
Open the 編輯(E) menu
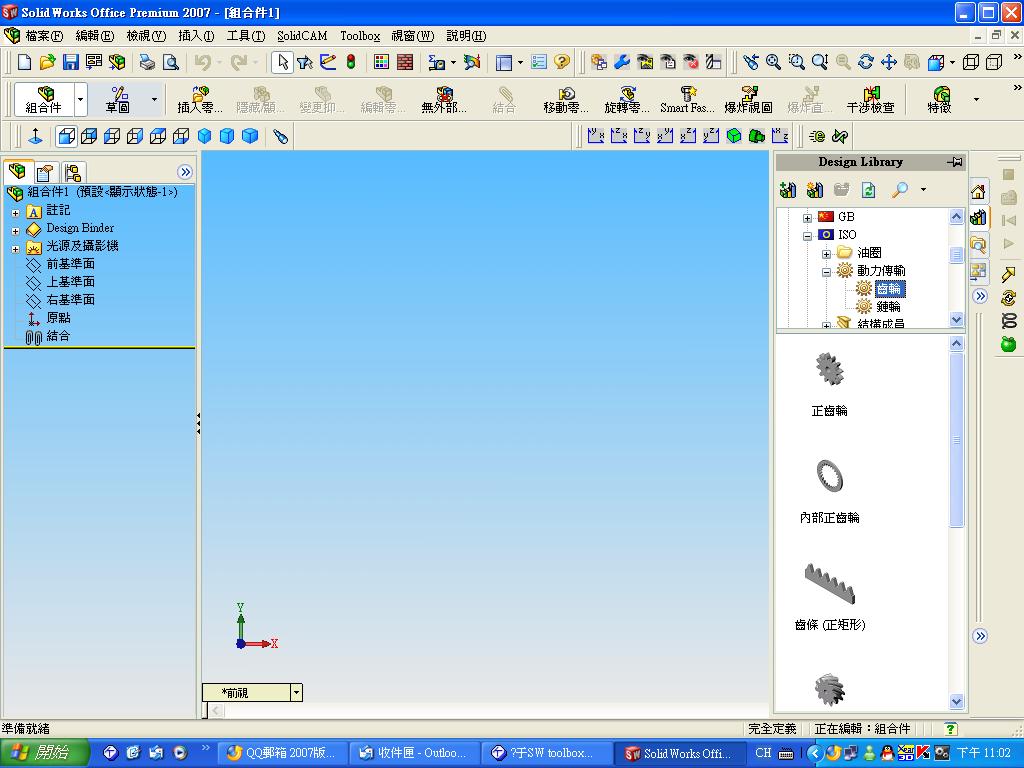tap(95, 36)
